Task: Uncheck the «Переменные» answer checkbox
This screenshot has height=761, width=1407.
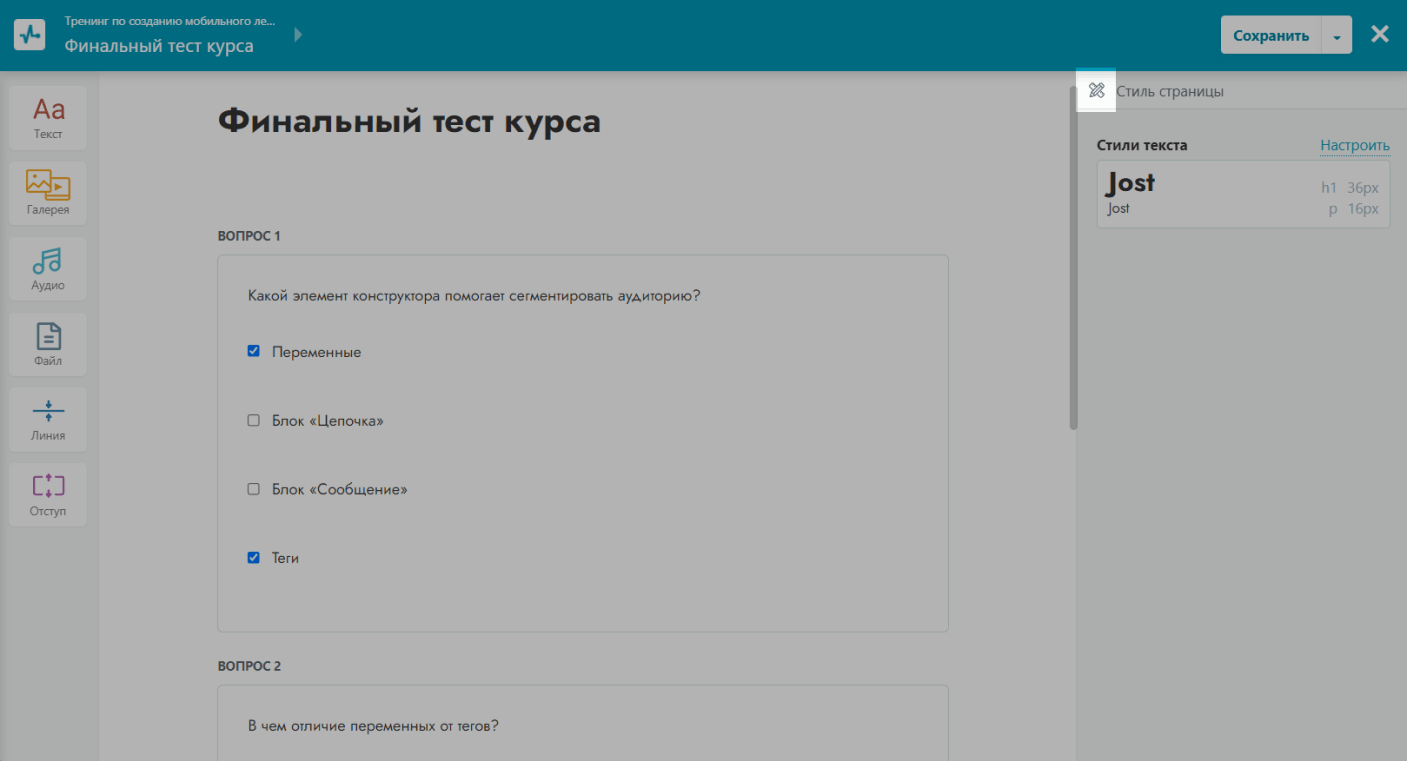Action: pos(253,352)
